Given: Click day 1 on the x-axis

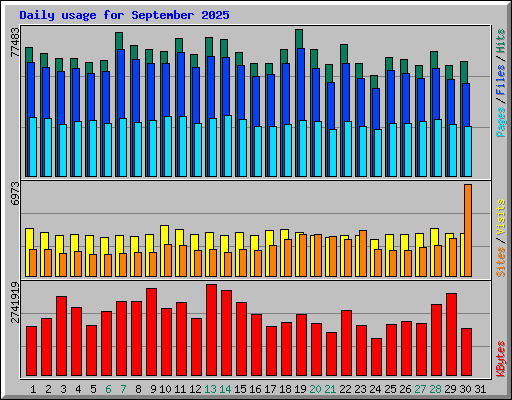Looking at the screenshot, I should (33, 389).
